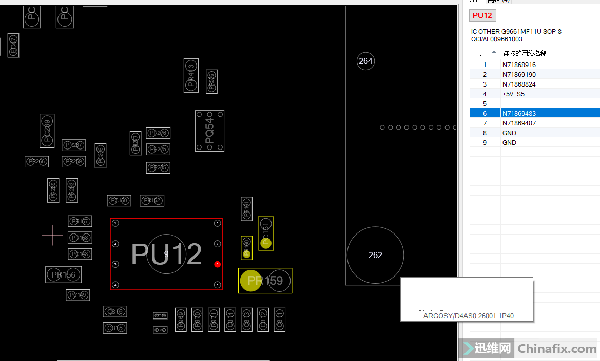Select pin 4 row in the pin list
The width and height of the screenshot is (600, 361).
[x=535, y=94]
